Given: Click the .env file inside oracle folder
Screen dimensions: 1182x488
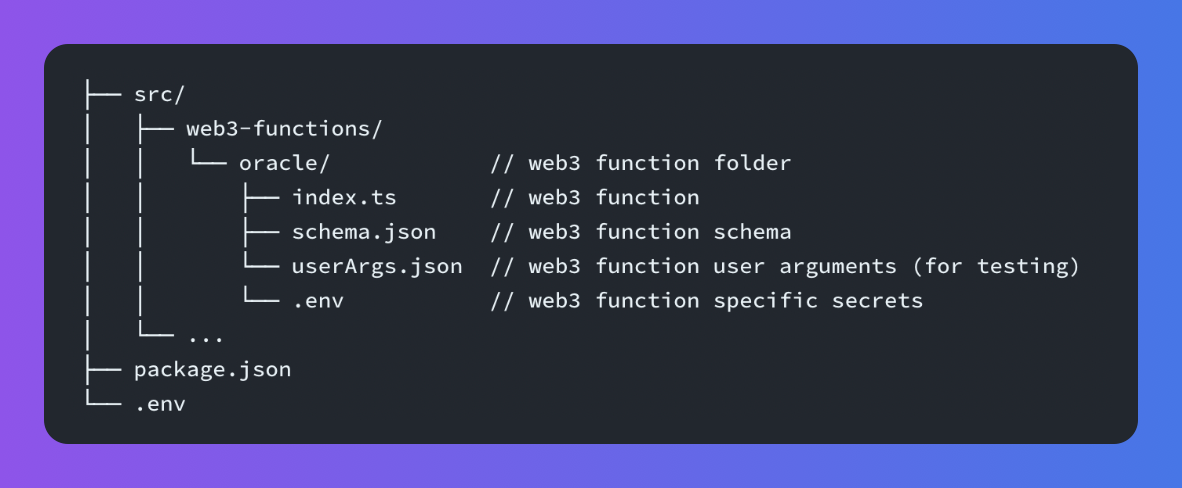Looking at the screenshot, I should click(318, 301).
